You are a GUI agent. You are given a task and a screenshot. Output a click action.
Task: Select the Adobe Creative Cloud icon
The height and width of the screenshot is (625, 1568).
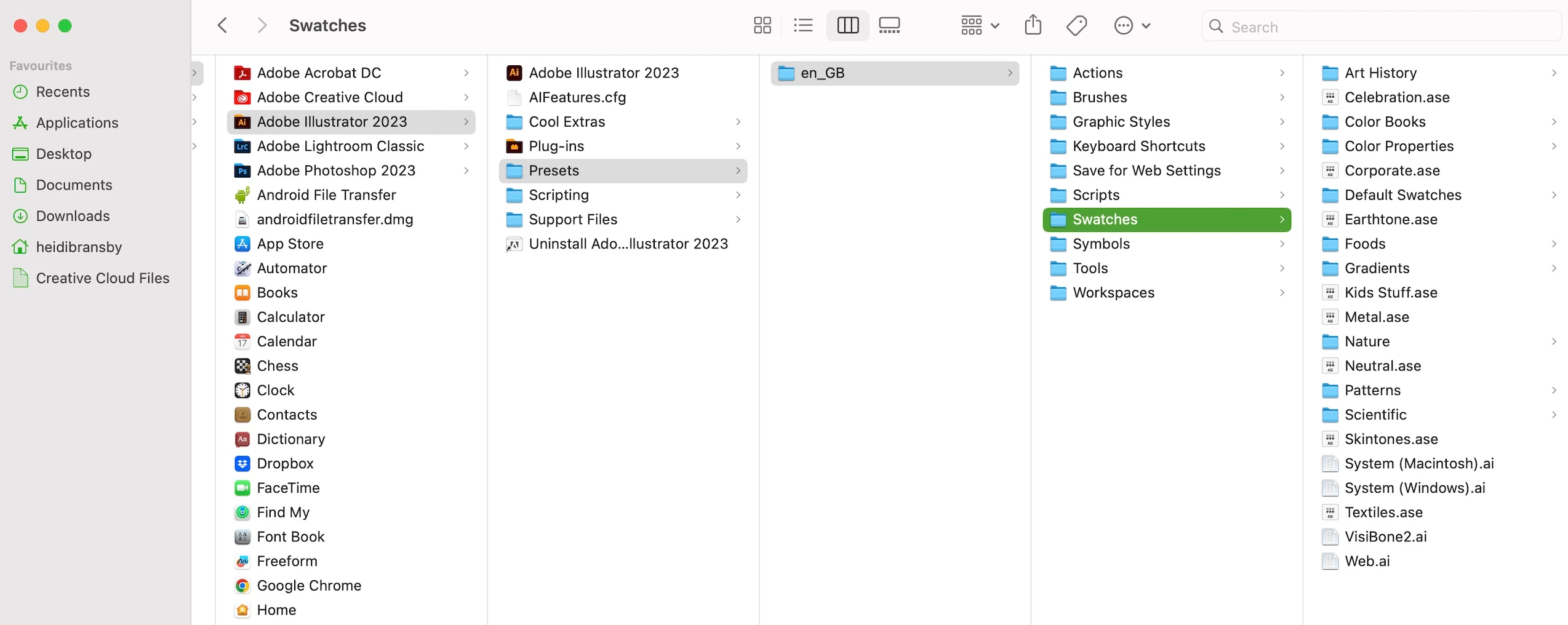click(242, 97)
